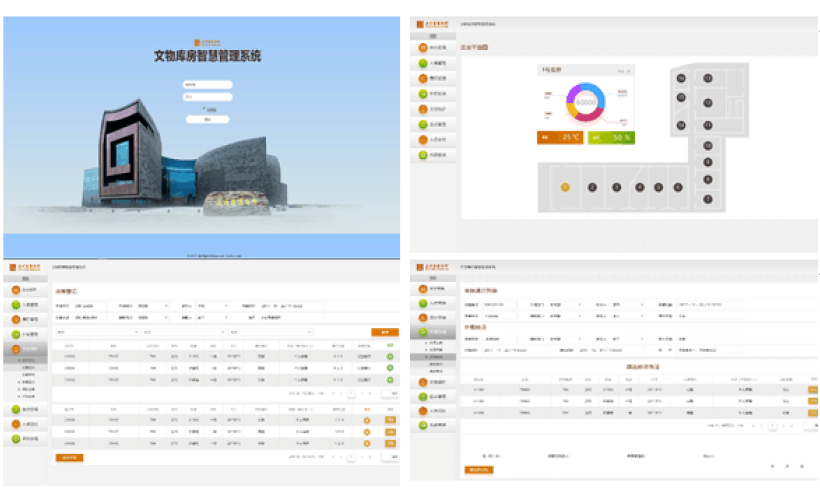Open the dropdown in storeroom chart card header
820x497 pixels.
tap(624, 71)
